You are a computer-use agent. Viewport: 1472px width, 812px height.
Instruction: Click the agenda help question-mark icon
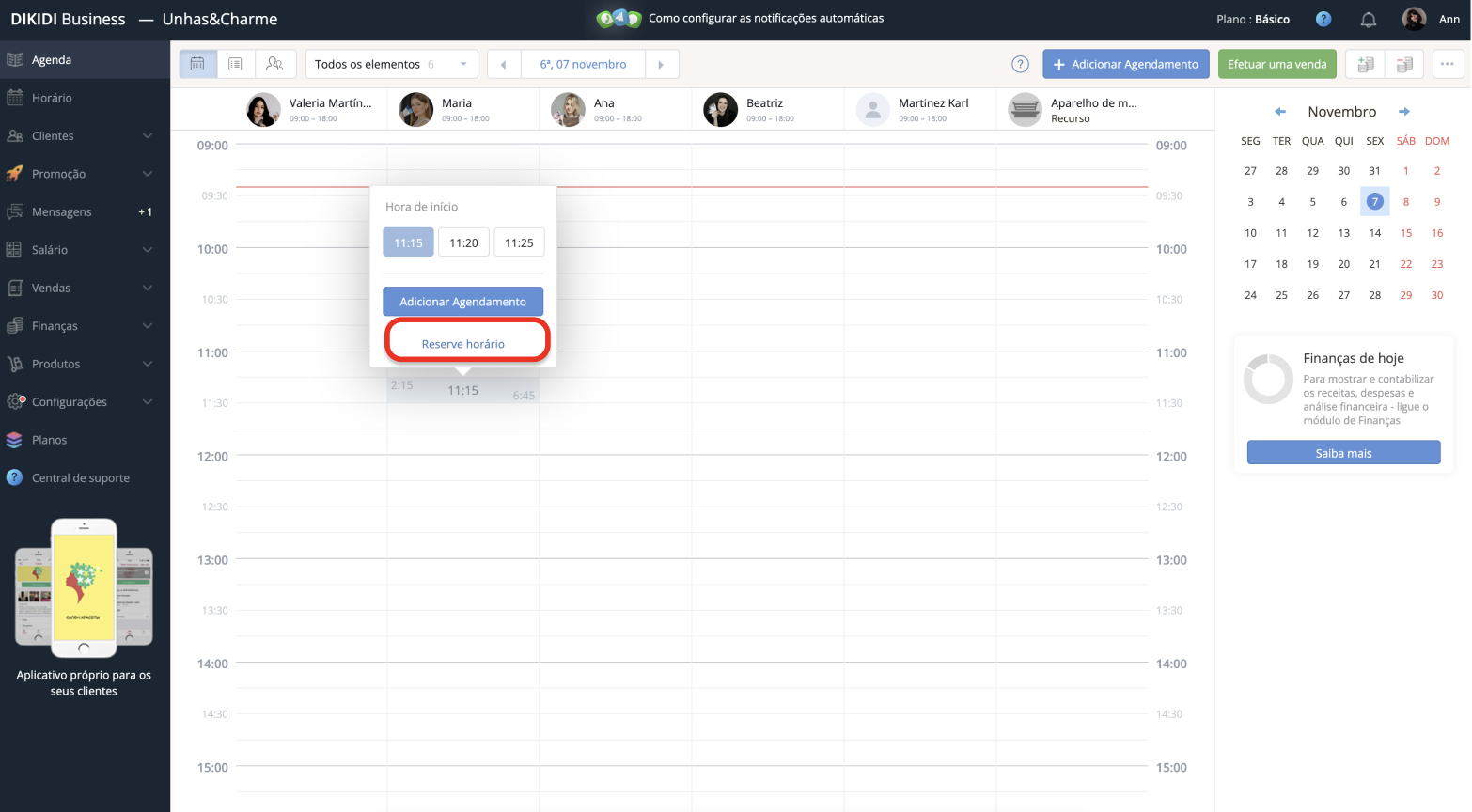(1020, 64)
